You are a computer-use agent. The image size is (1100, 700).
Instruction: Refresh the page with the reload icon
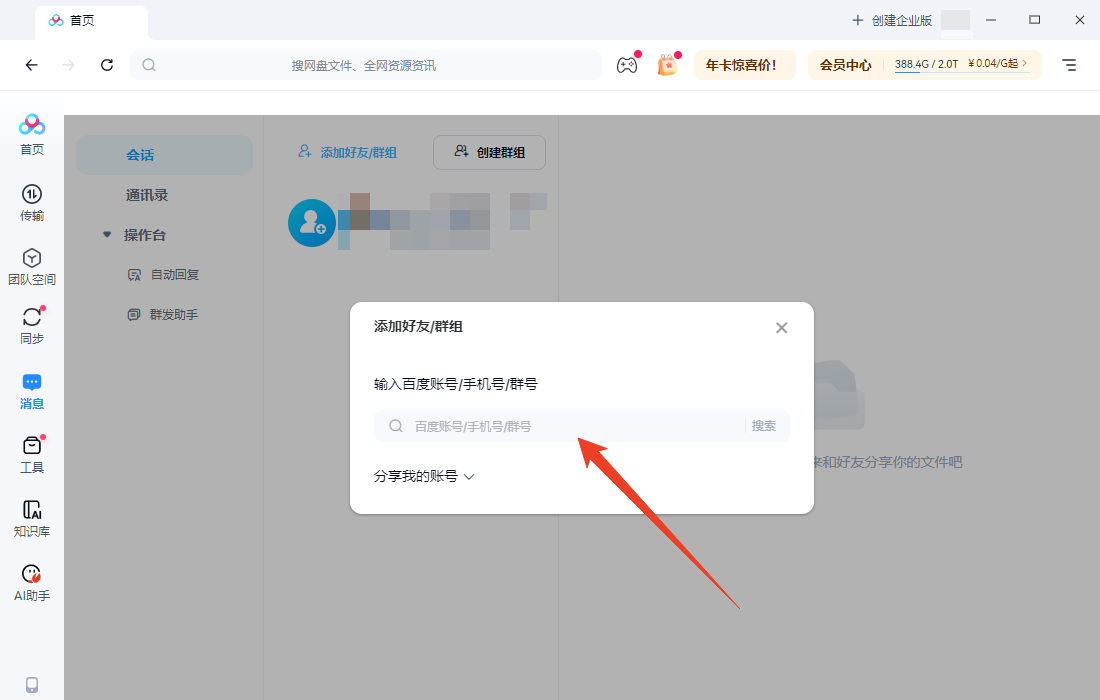(x=107, y=64)
